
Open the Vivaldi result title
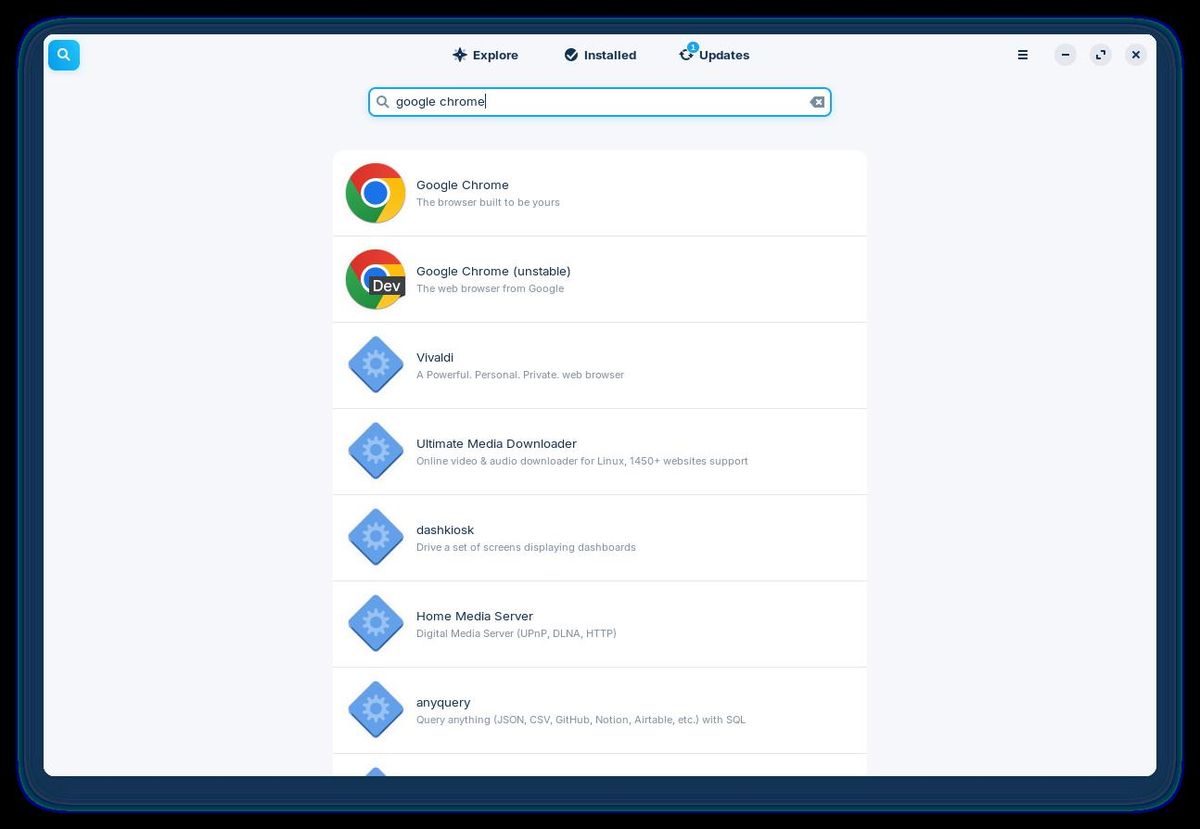[x=435, y=357]
